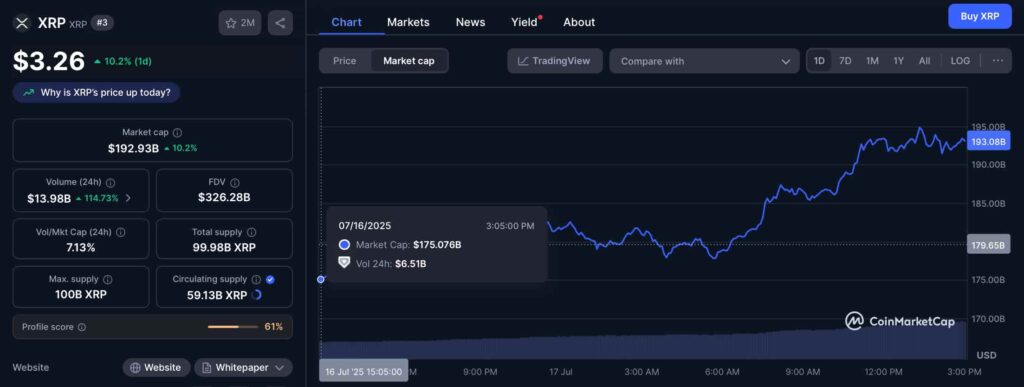This screenshot has width=1024, height=387.
Task: Click the info icon beside Market cap
Action: pyautogui.click(x=178, y=132)
